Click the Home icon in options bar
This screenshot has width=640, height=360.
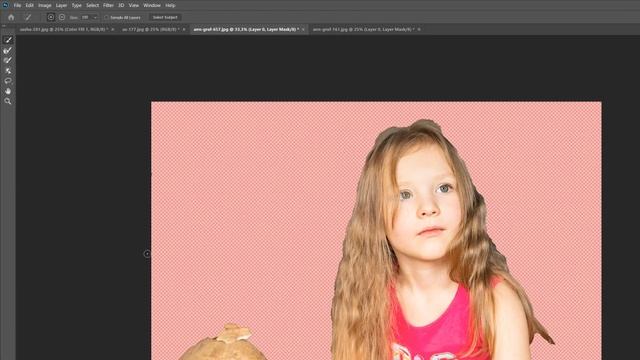[11, 18]
